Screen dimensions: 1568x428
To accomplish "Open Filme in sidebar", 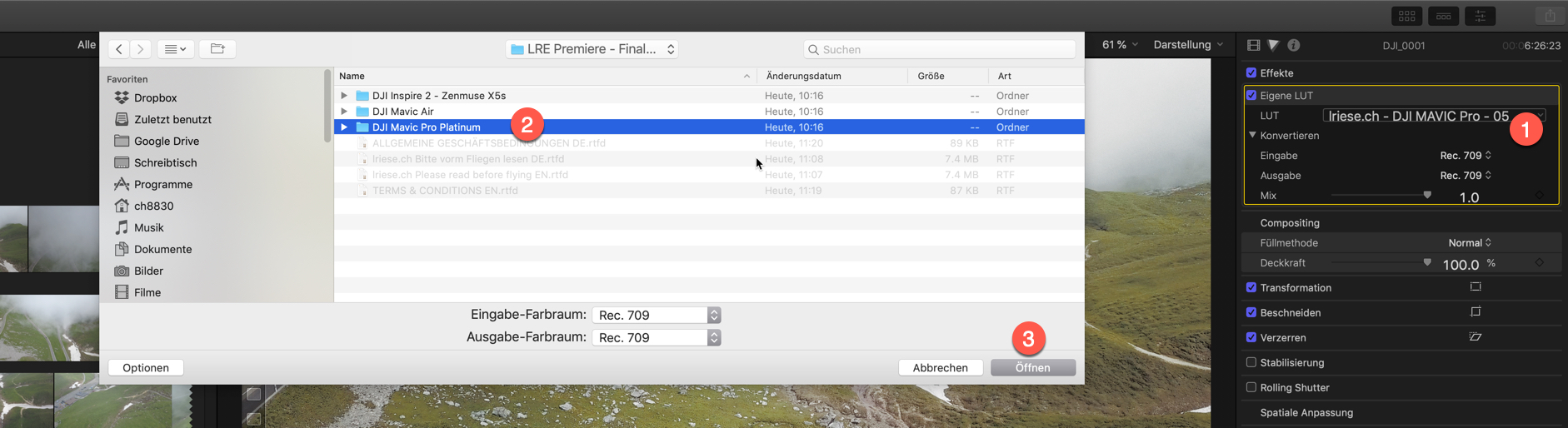I will tap(137, 292).
